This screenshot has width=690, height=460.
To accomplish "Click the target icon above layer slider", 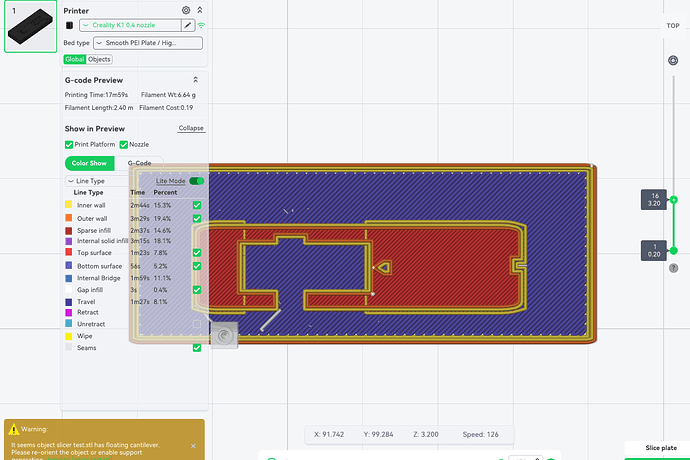I will click(673, 61).
